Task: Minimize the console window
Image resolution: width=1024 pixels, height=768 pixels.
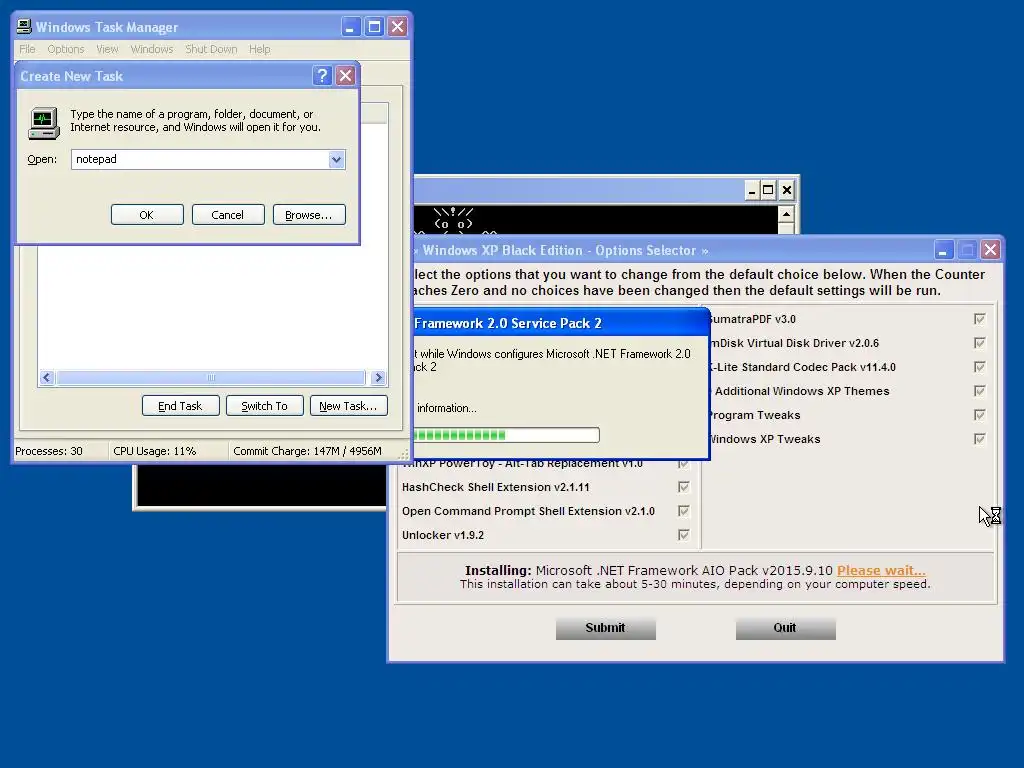Action: point(752,191)
